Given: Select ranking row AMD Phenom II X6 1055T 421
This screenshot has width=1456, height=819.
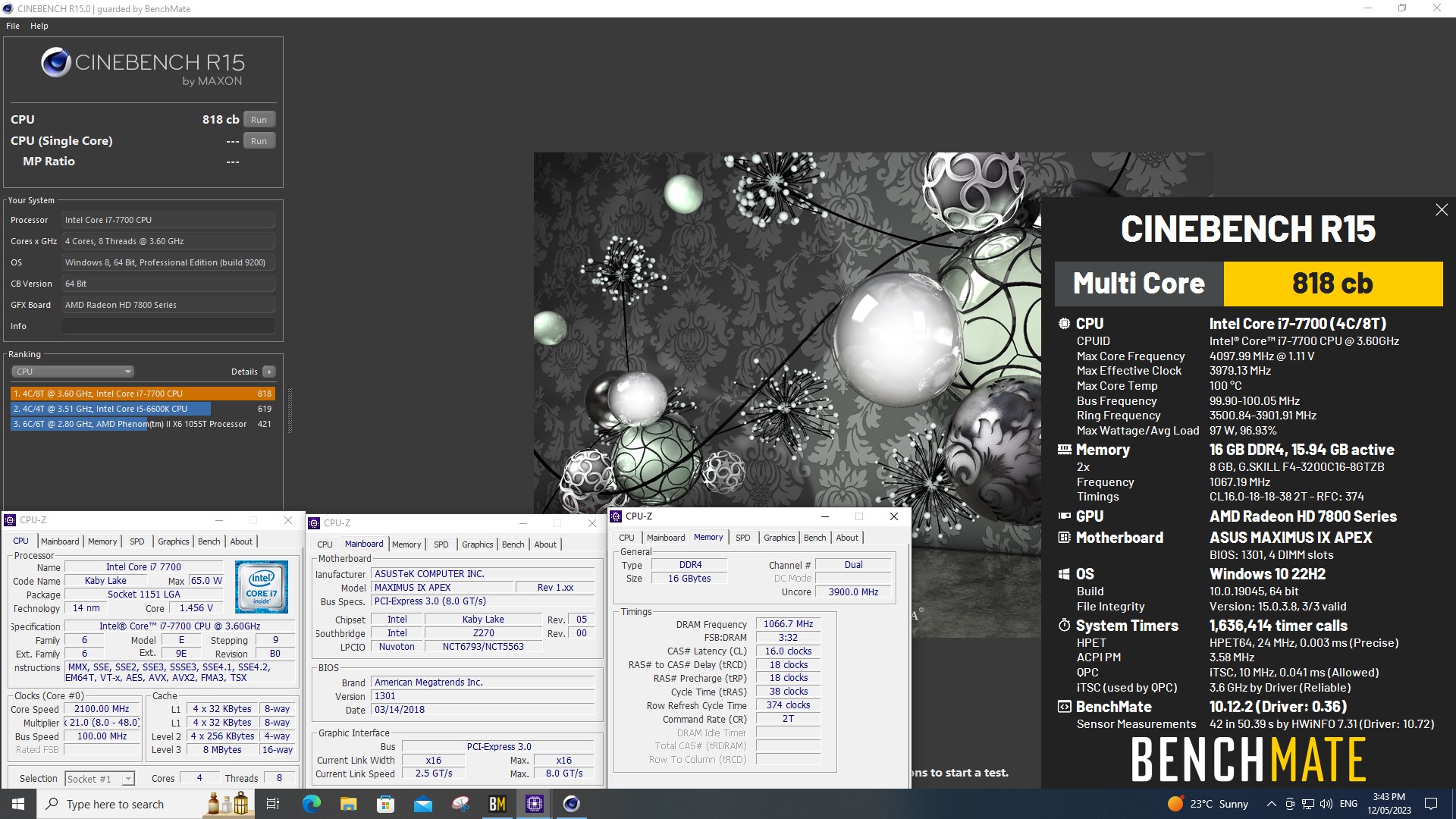Looking at the screenshot, I should (x=143, y=424).
